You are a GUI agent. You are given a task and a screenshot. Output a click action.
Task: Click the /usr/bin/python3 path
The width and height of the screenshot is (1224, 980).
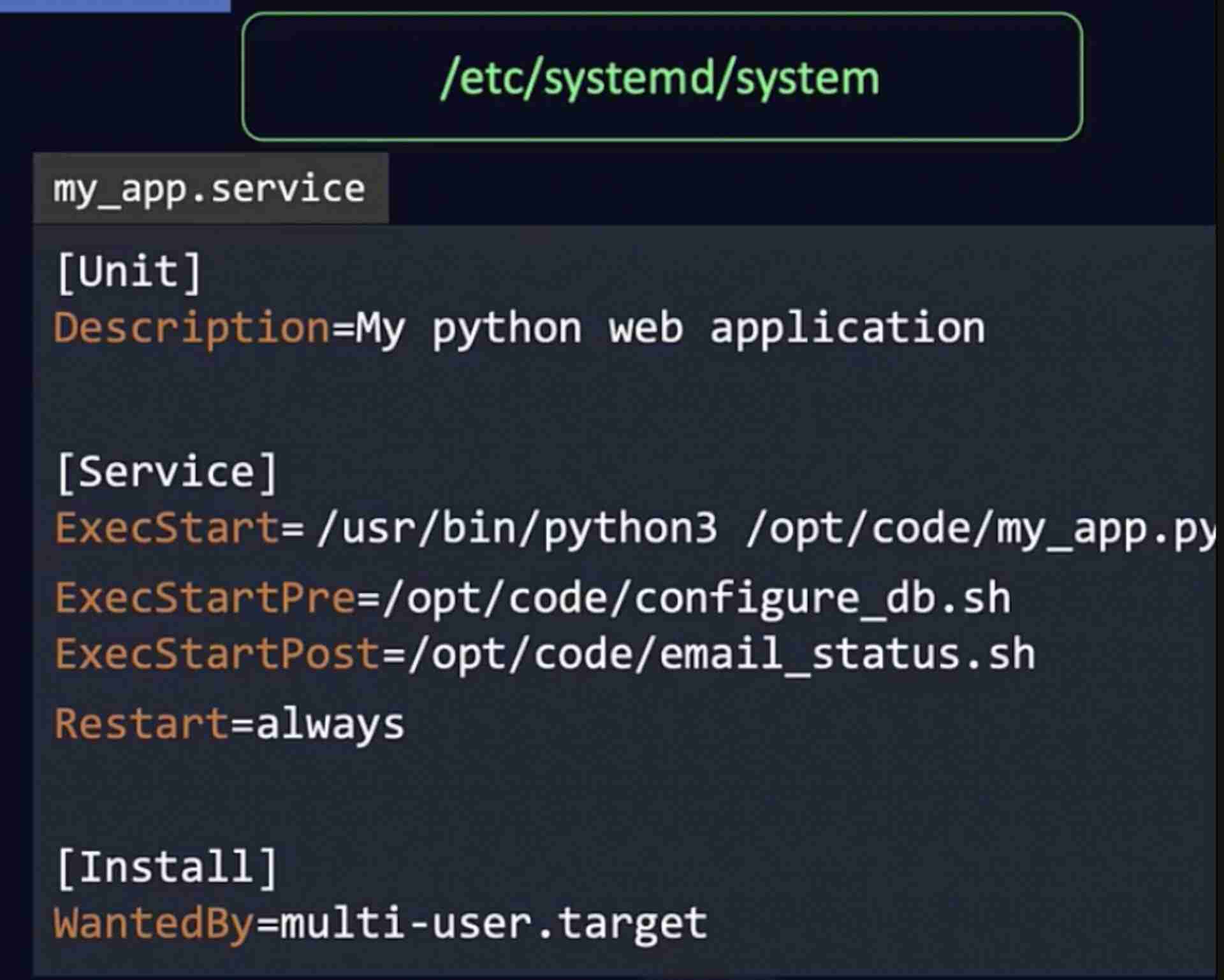[517, 530]
